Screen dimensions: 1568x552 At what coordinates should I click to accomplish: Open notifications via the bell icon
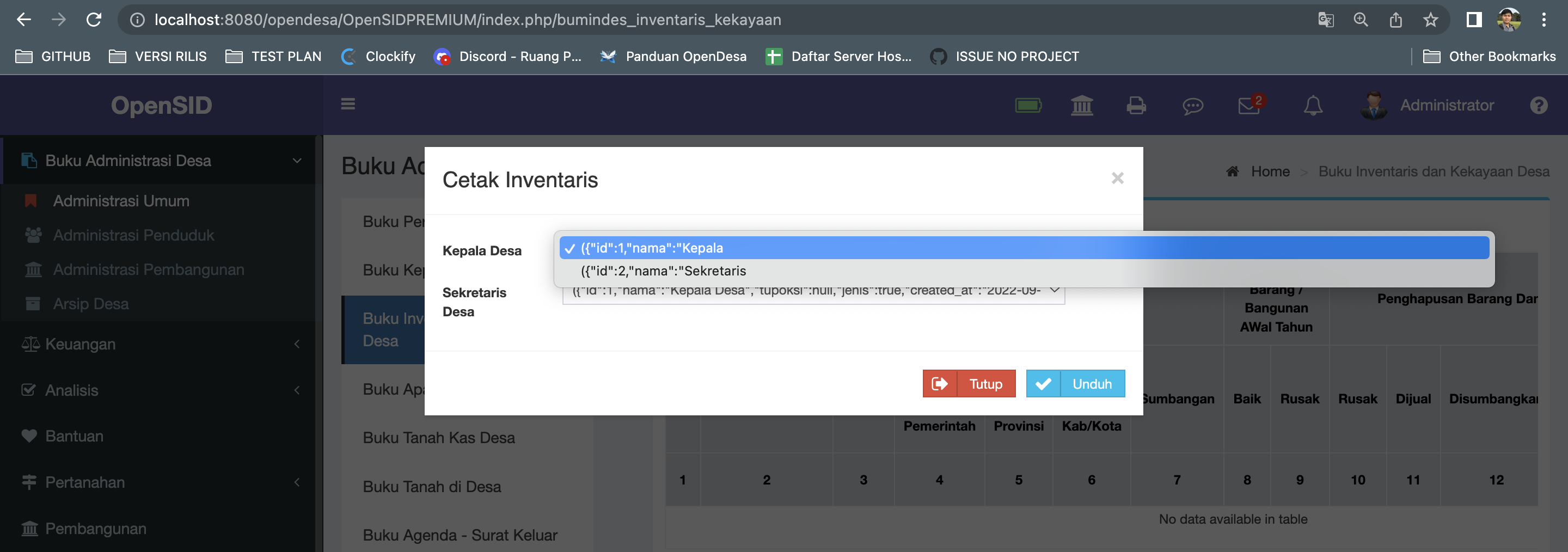click(x=1313, y=105)
